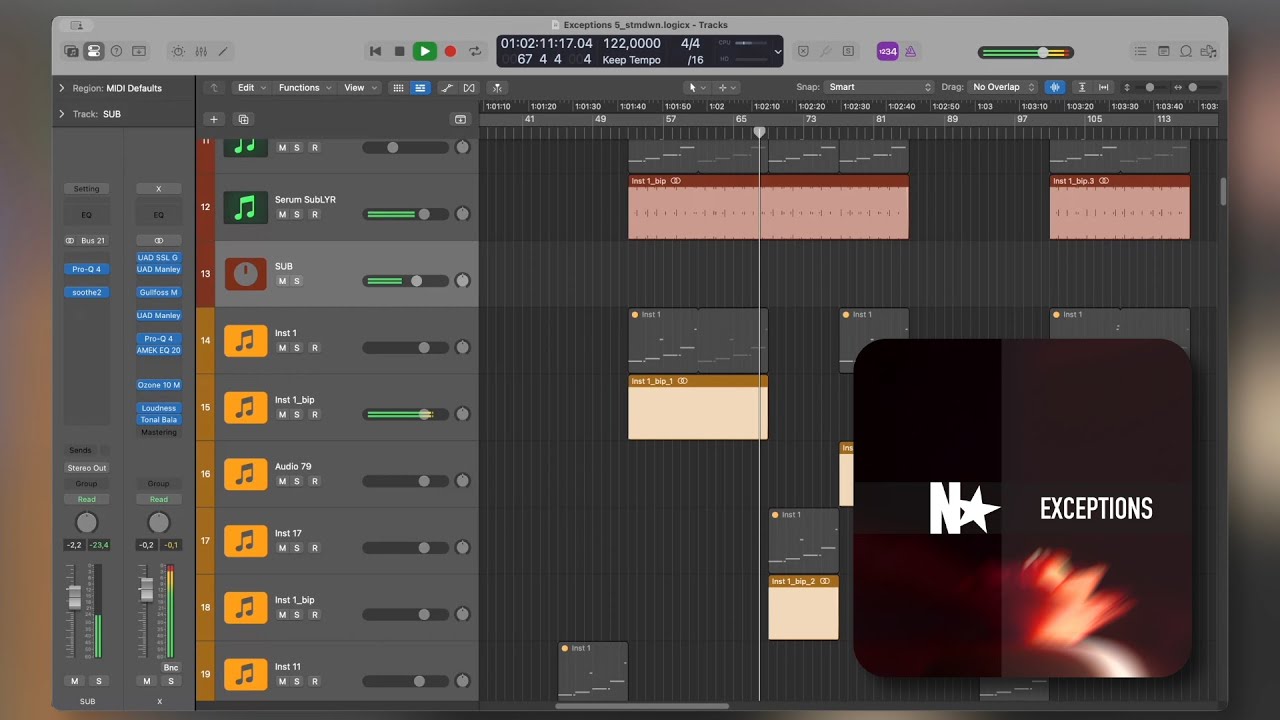Toggle Cycle mode
Viewport: 1280px width, 720px height.
(475, 51)
